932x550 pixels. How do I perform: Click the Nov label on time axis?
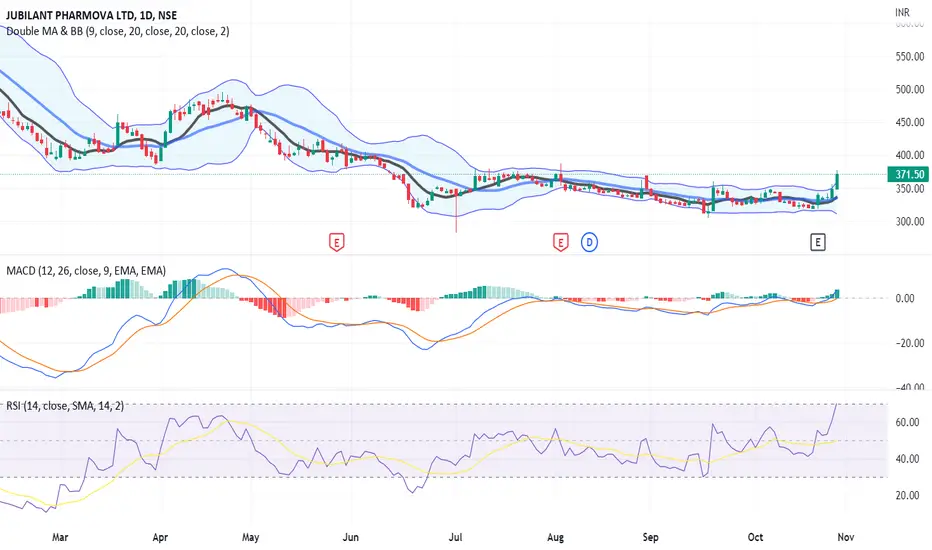[x=845, y=537]
